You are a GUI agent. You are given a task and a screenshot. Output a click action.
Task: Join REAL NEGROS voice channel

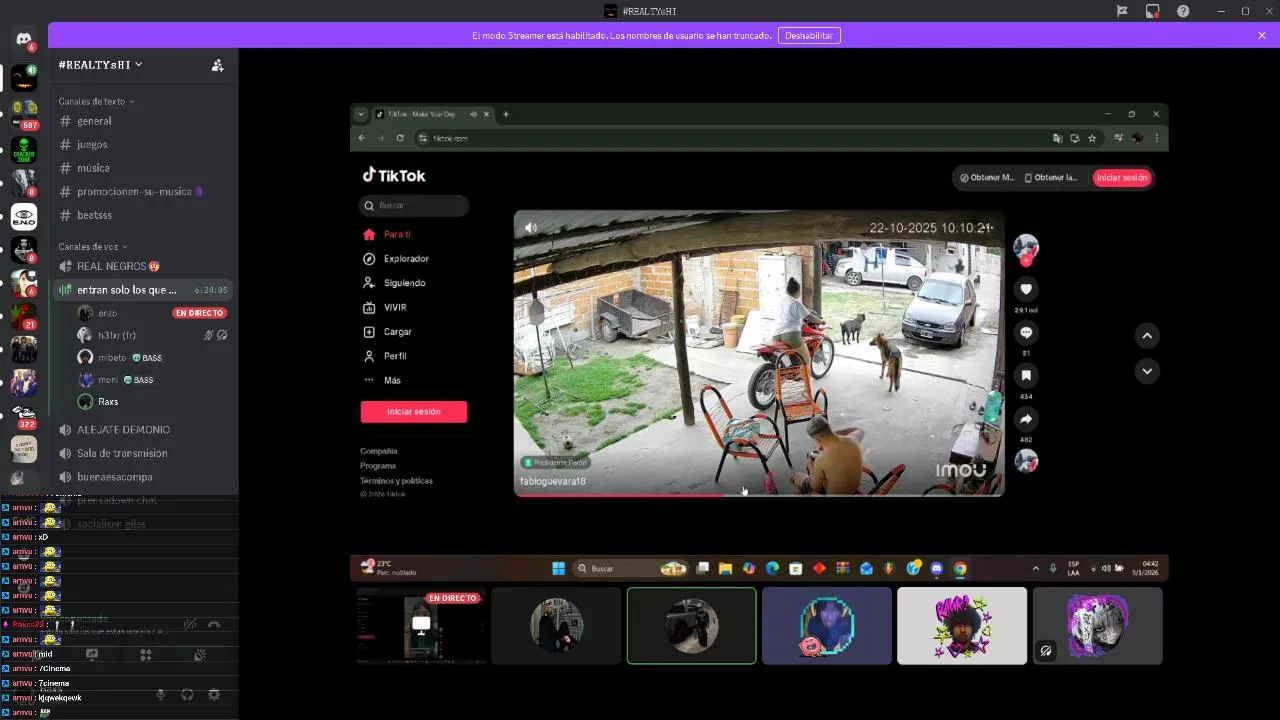pos(145,266)
